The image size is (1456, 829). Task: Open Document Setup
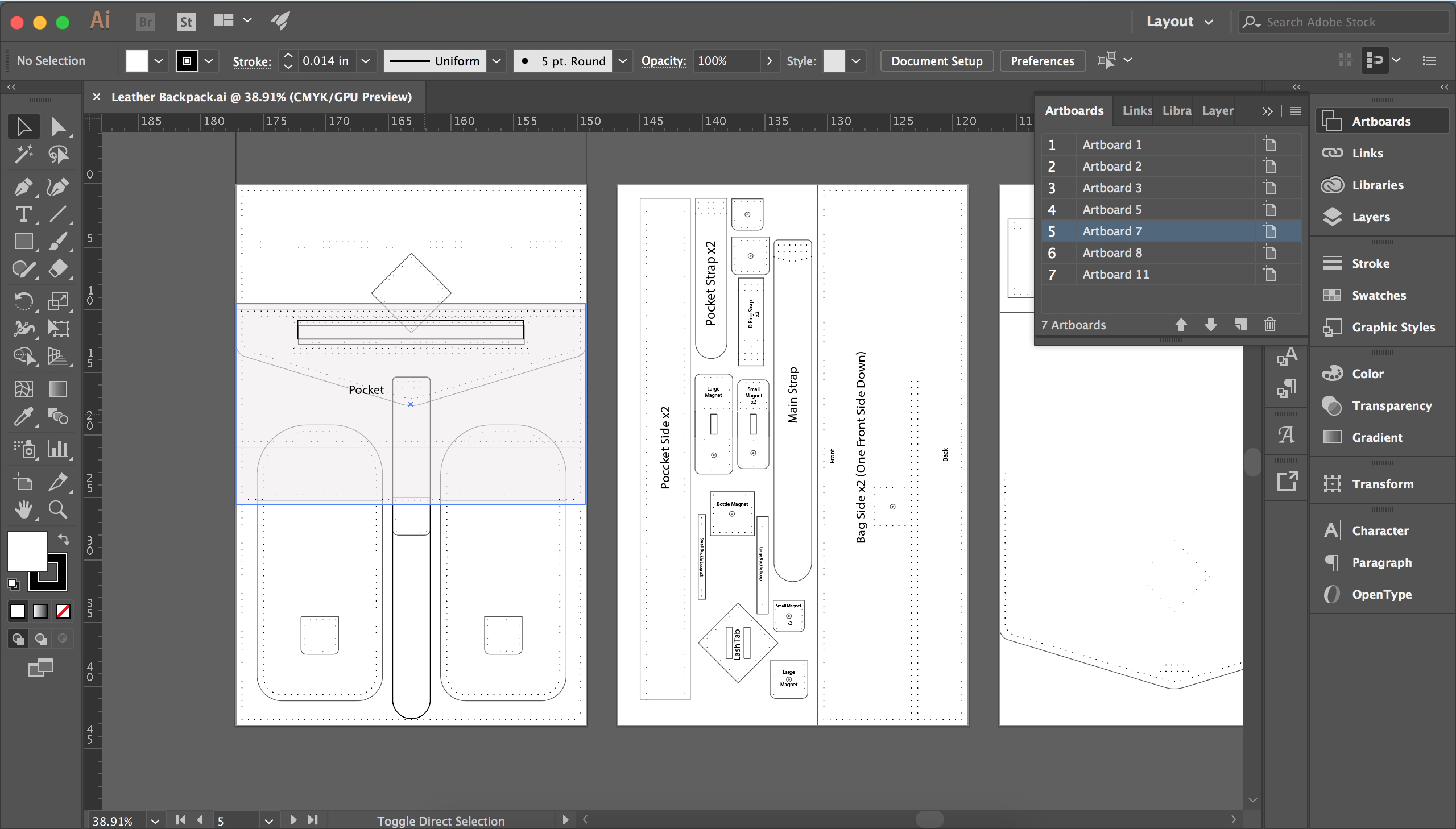(x=936, y=60)
